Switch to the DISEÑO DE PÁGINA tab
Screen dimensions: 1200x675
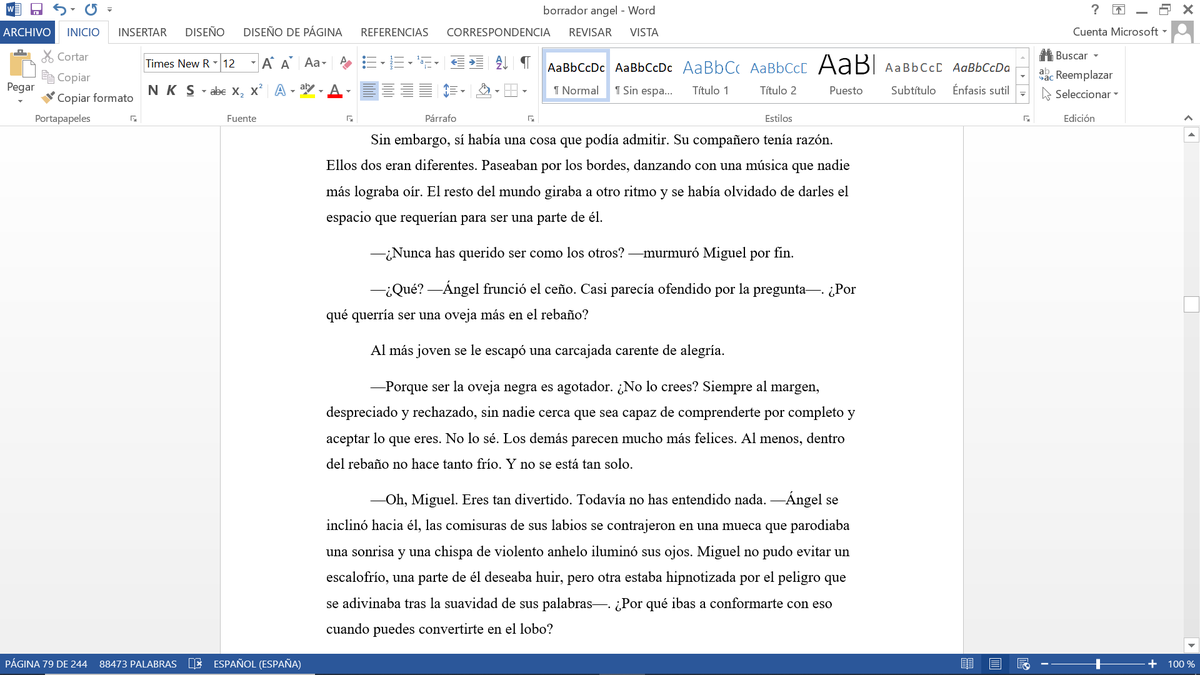292,32
